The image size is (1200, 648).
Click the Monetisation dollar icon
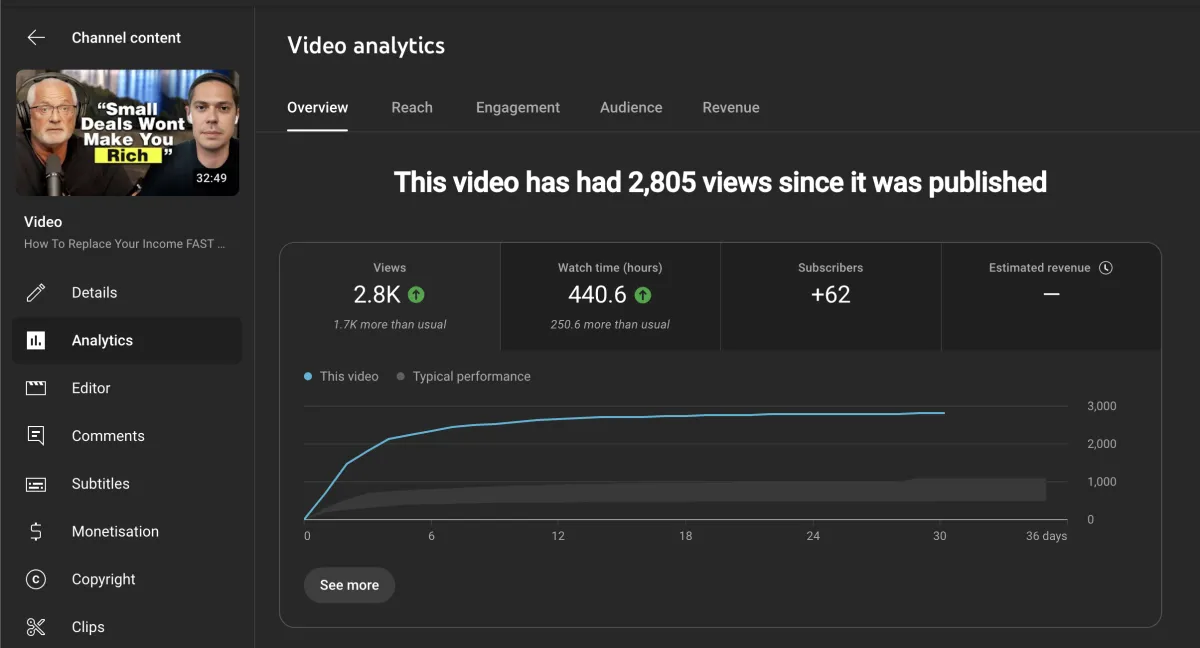click(36, 532)
